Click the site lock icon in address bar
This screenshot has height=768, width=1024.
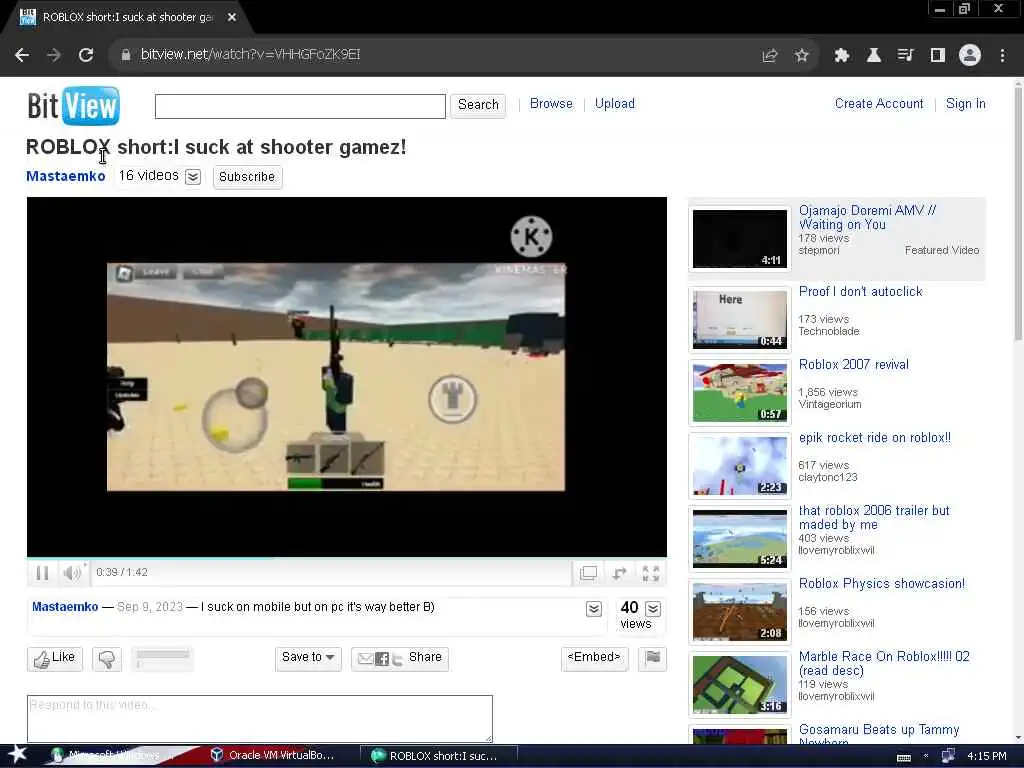(126, 56)
